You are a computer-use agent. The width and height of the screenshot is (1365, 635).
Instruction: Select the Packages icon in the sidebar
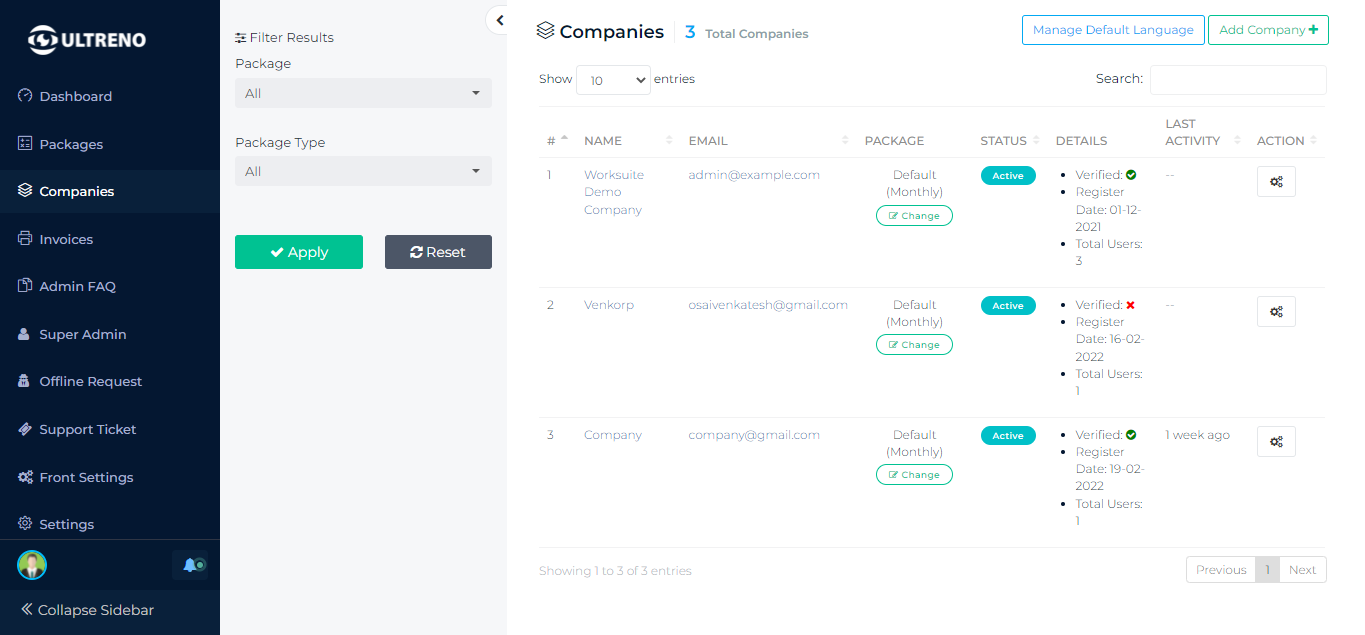[x=24, y=144]
